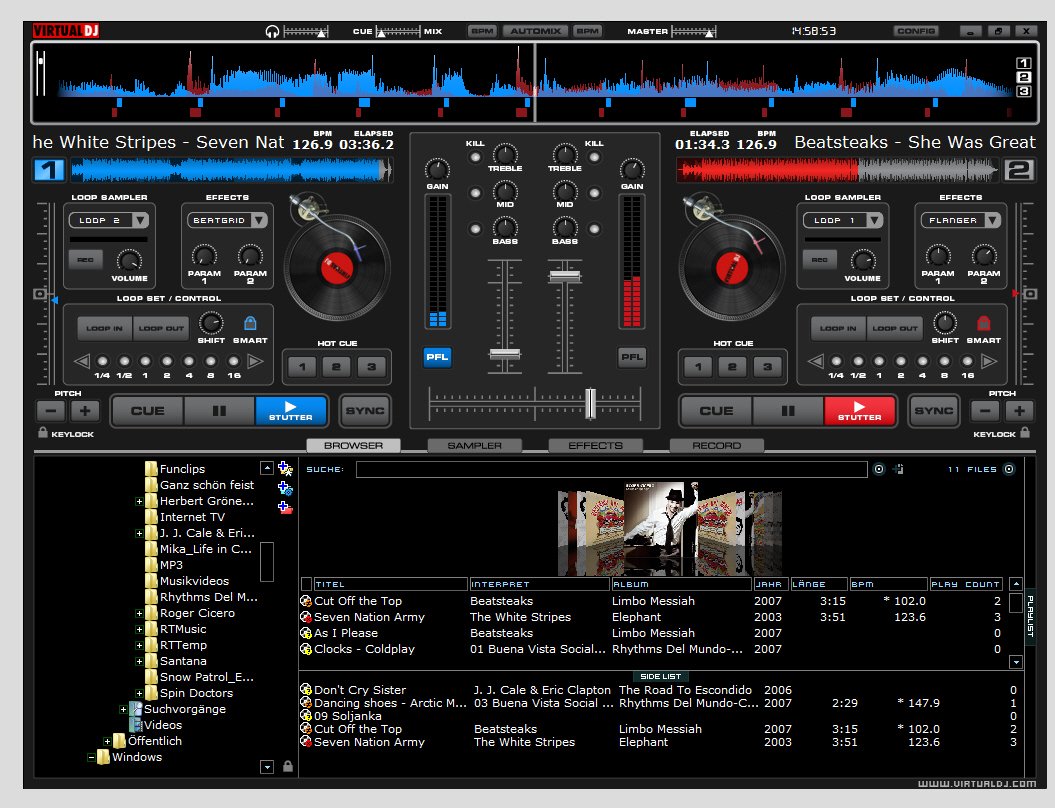
Task: Click the Sync button on deck 1
Action: tap(365, 410)
